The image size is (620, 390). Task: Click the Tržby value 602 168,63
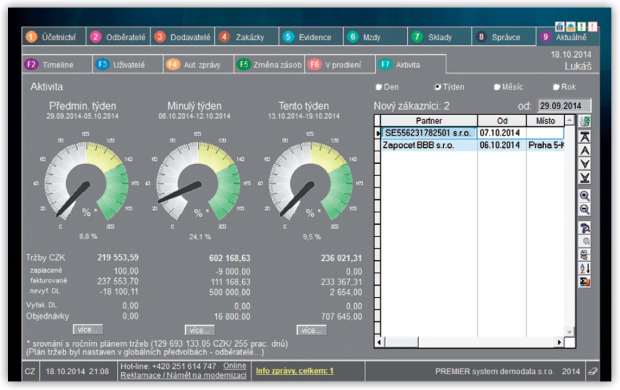230,258
